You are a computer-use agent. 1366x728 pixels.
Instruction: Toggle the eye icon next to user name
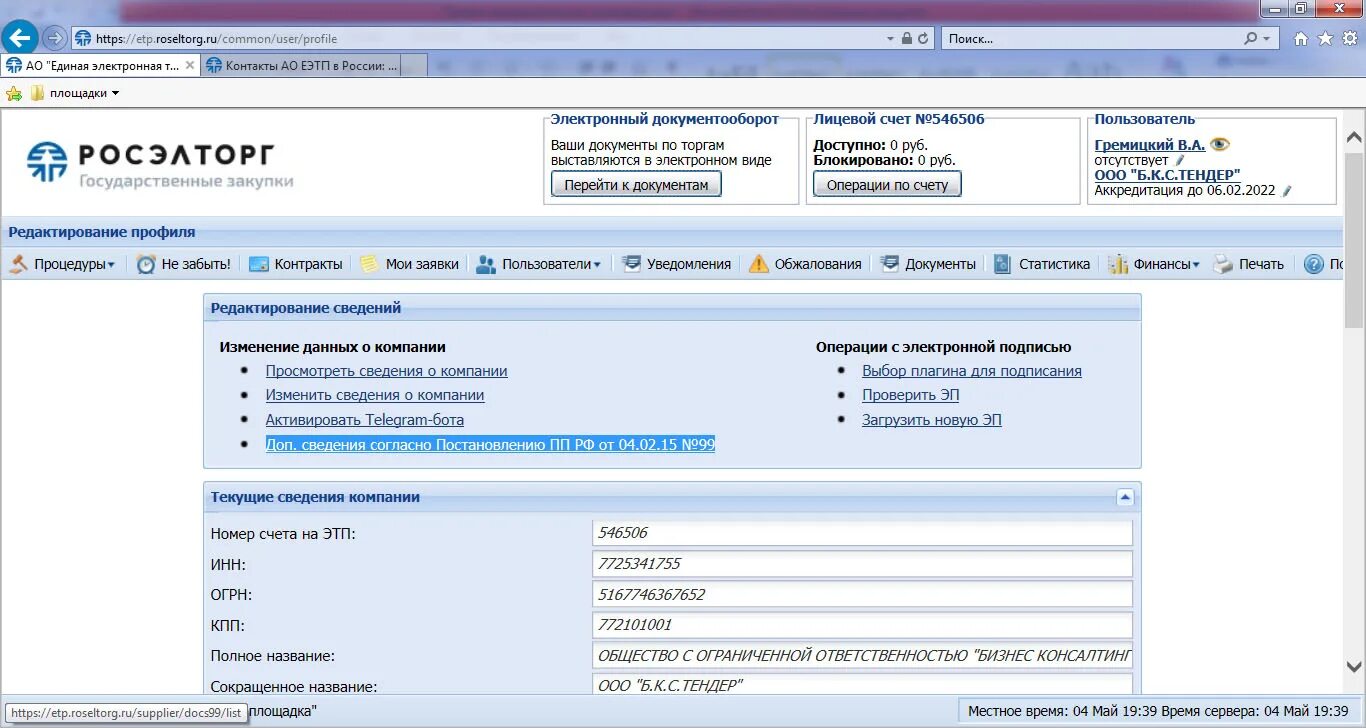click(x=1219, y=145)
